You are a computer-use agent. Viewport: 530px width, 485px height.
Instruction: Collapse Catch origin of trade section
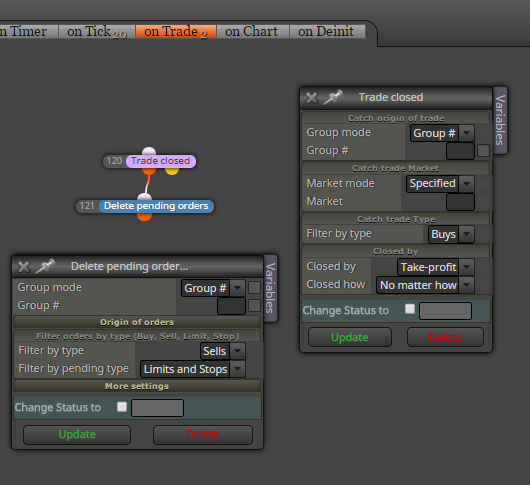point(396,118)
